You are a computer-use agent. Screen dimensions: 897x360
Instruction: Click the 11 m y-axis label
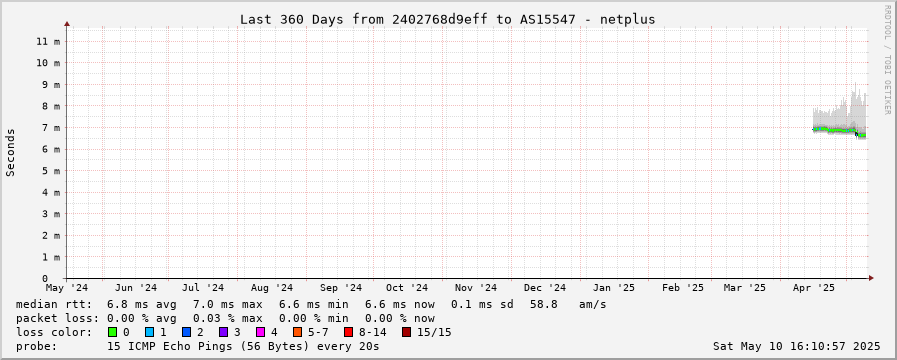[48, 41]
